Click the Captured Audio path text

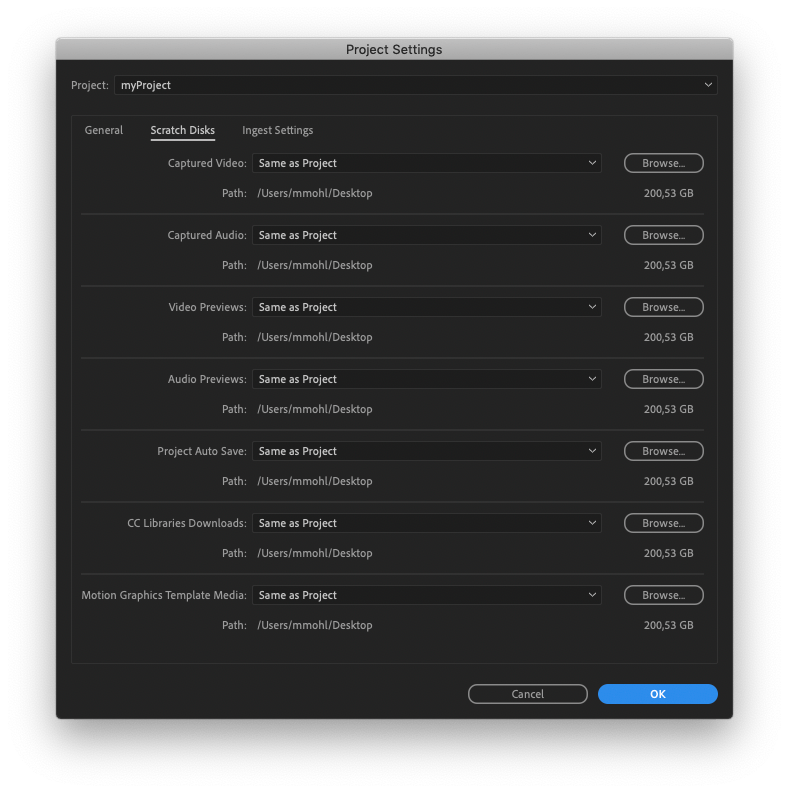coord(315,265)
